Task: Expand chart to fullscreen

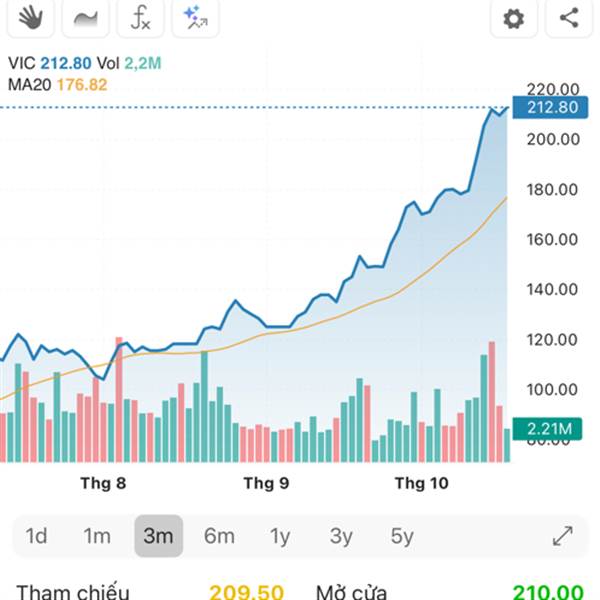Action: point(563,536)
